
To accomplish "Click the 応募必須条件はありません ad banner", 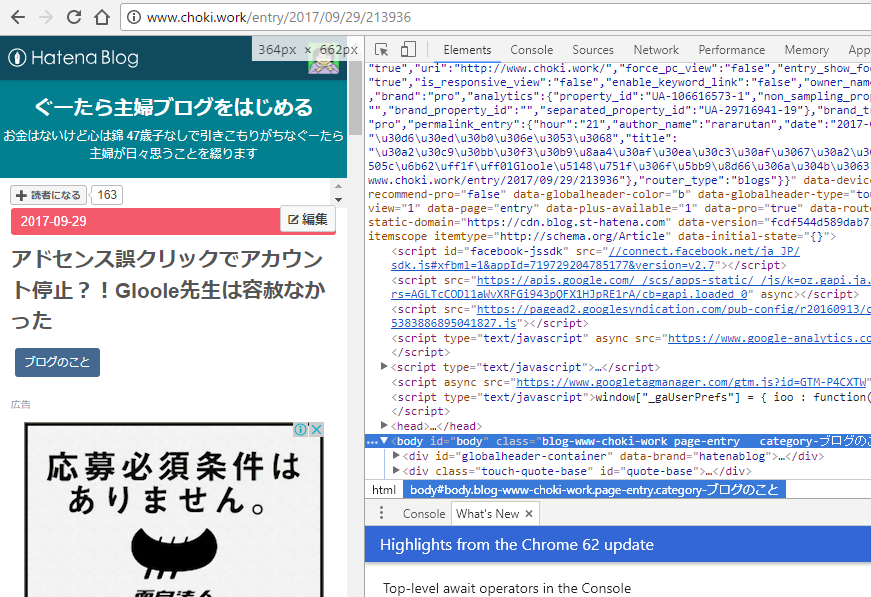I will tap(174, 511).
